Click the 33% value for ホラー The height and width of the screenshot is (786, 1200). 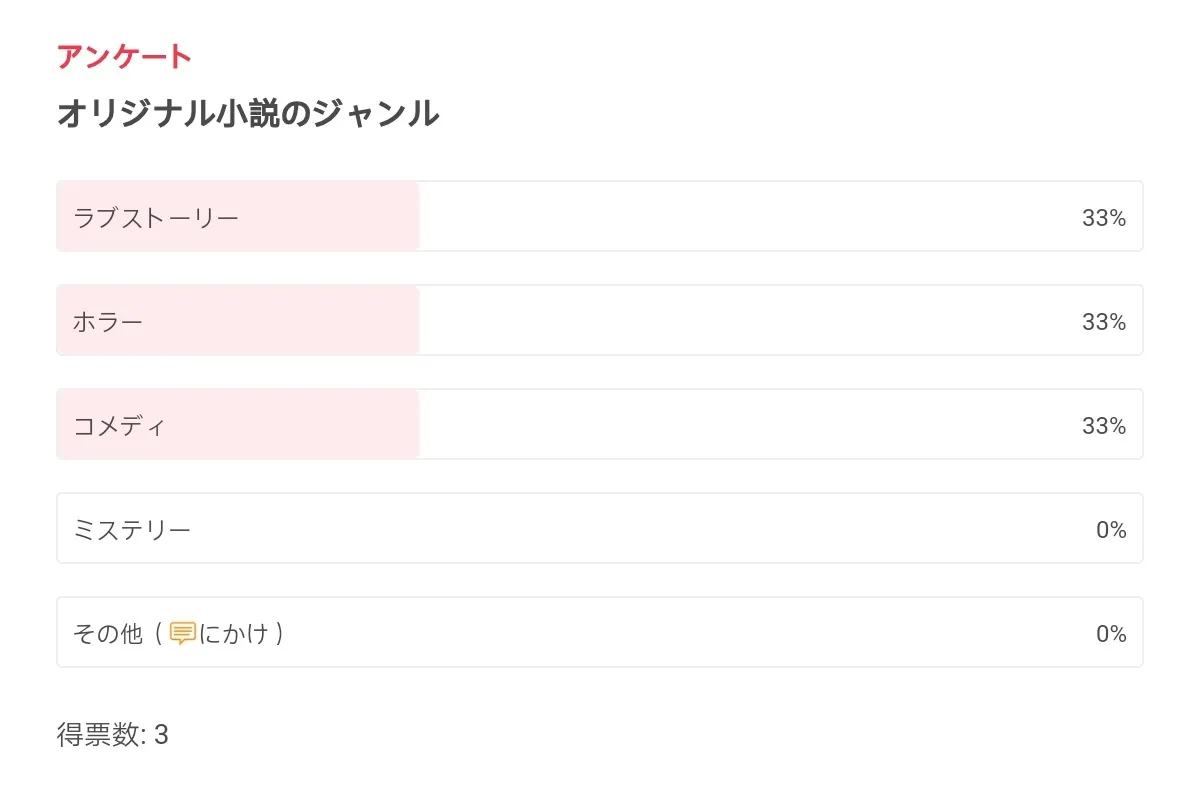point(1103,322)
